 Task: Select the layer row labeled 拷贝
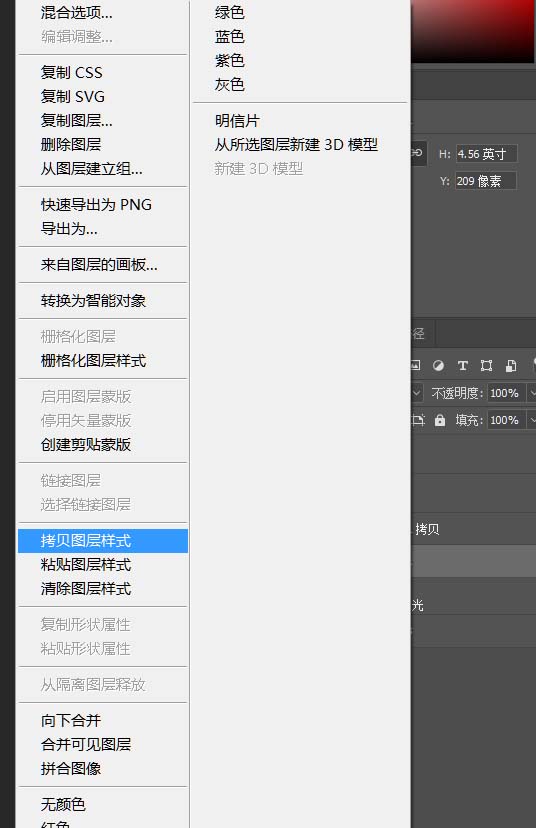473,529
